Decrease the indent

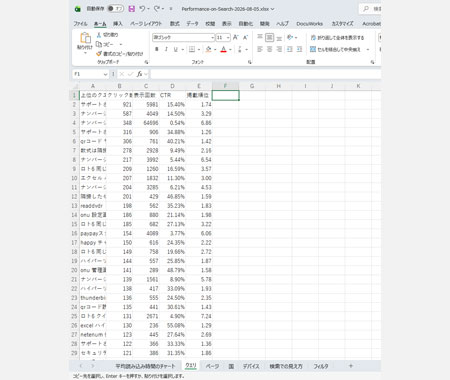(x=290, y=49)
